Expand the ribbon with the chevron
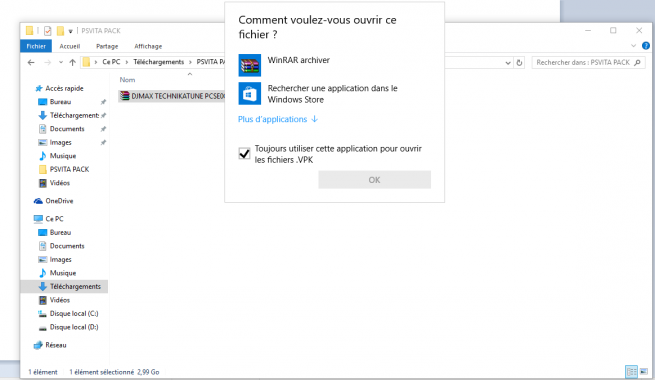Image resolution: width=655 pixels, height=380 pixels. pyautogui.click(x=633, y=46)
